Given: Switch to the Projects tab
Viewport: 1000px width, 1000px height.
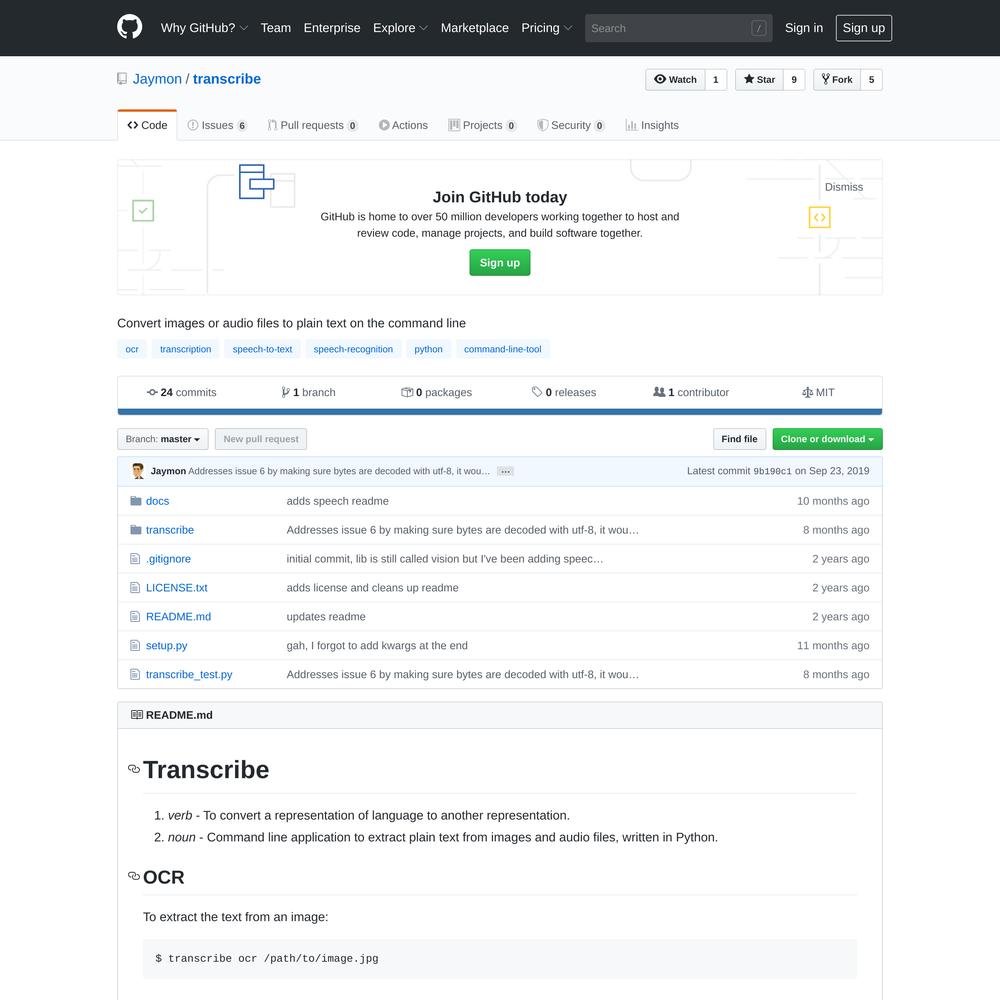Looking at the screenshot, I should point(482,125).
